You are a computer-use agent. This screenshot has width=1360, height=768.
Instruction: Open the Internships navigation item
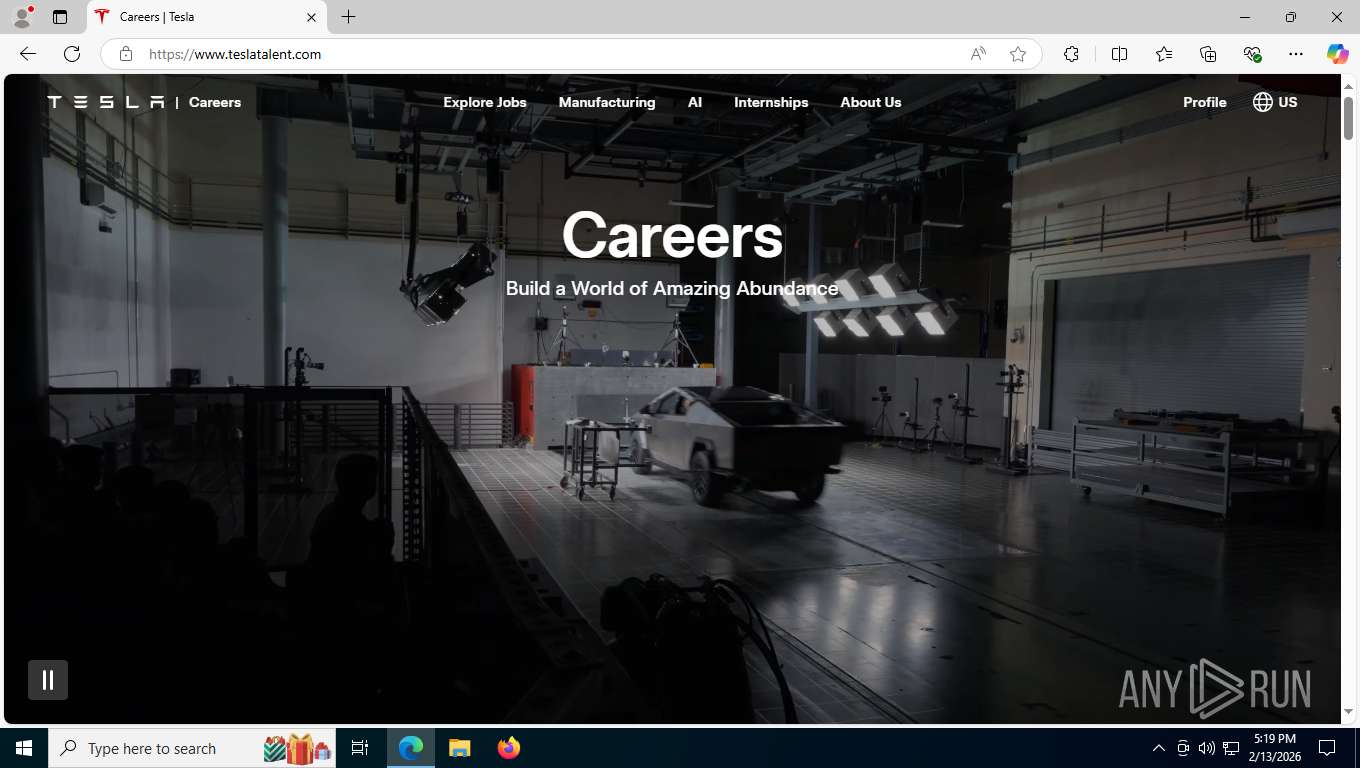771,102
